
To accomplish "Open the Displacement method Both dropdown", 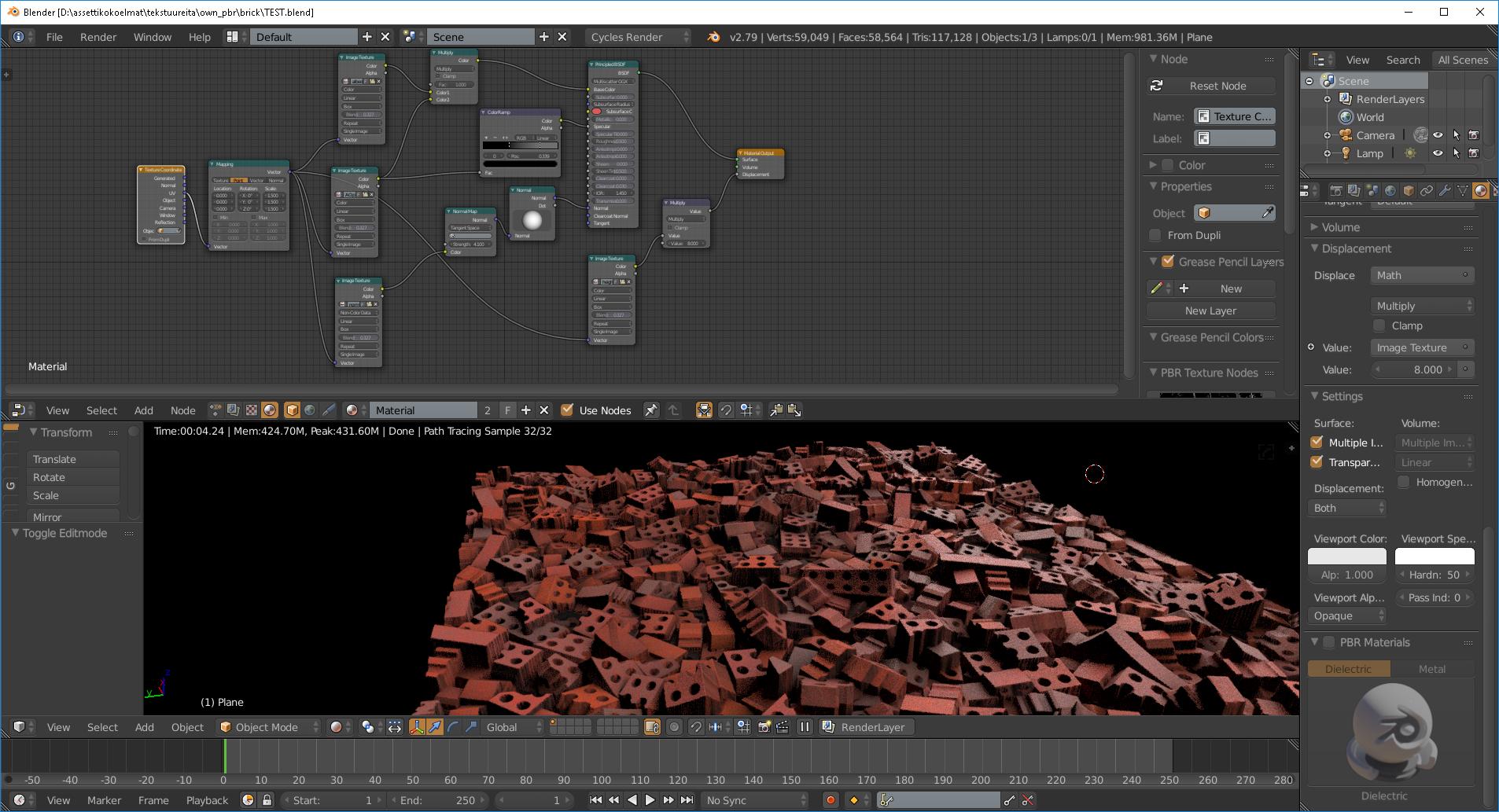I will pos(1348,508).
